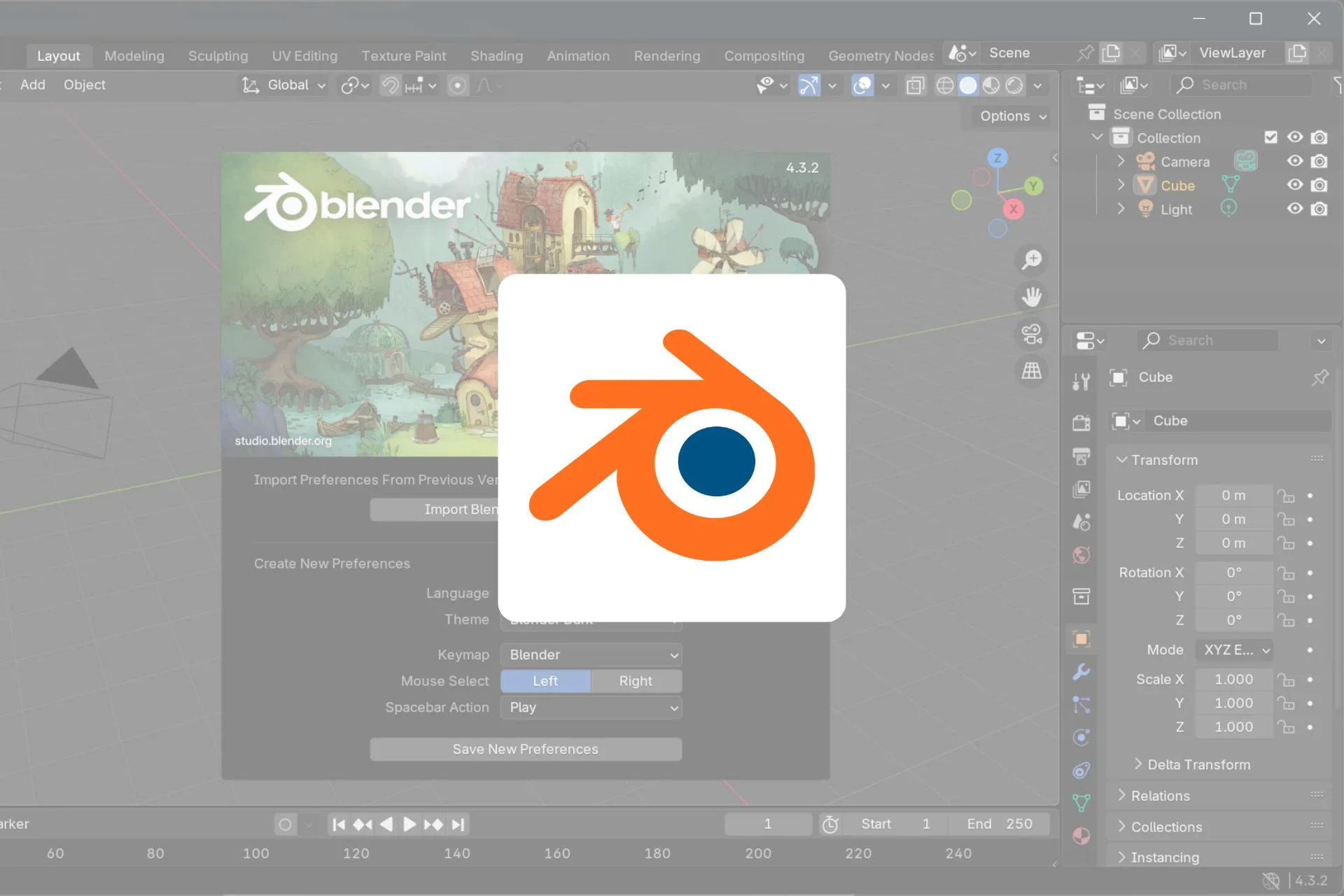Open the World properties tab icon
1344x896 pixels.
click(1081, 555)
